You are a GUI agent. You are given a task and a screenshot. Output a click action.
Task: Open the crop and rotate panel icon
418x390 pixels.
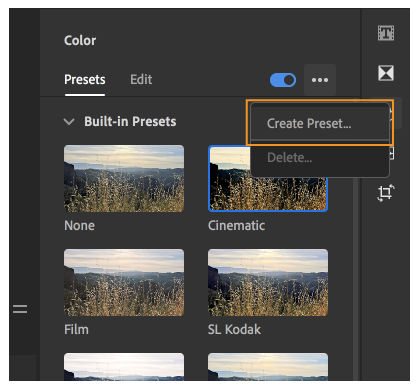(386, 193)
